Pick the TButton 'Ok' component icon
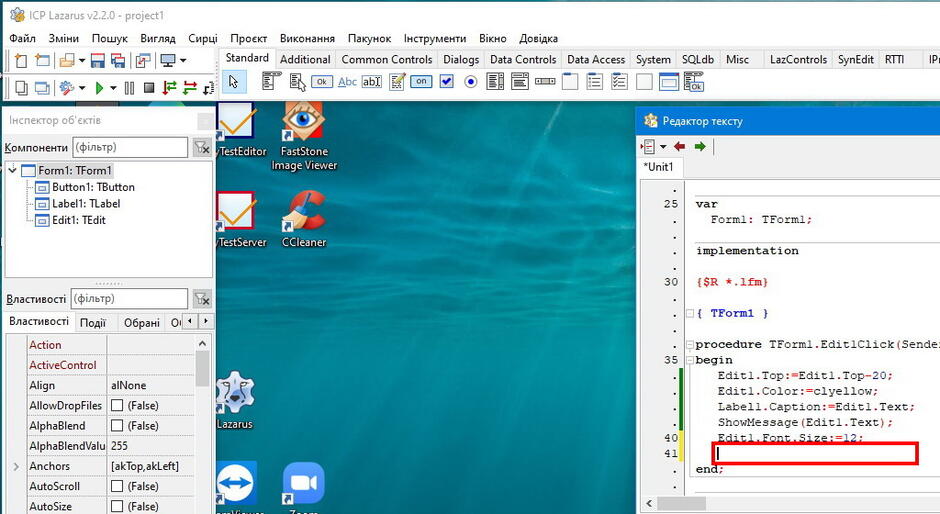The image size is (940, 514). [322, 82]
